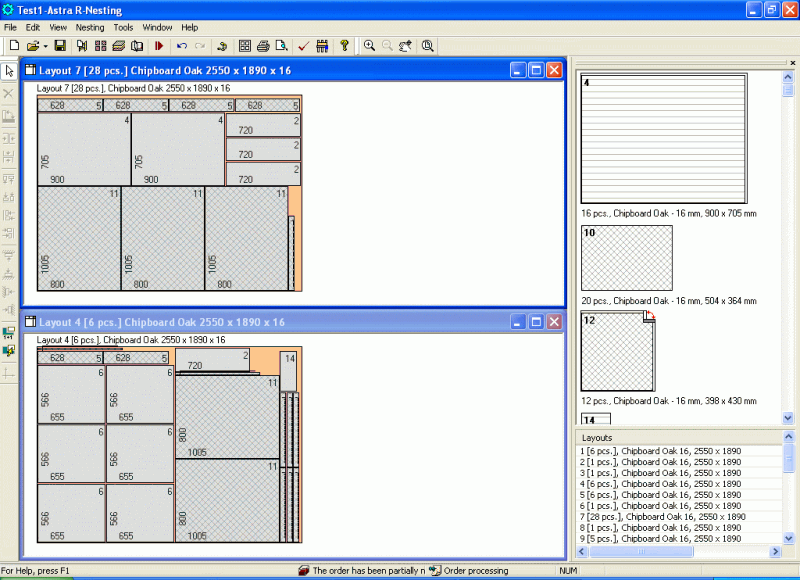800x580 pixels.
Task: Click part thumbnail 4 (900 x 705 mm)
Action: click(x=664, y=140)
